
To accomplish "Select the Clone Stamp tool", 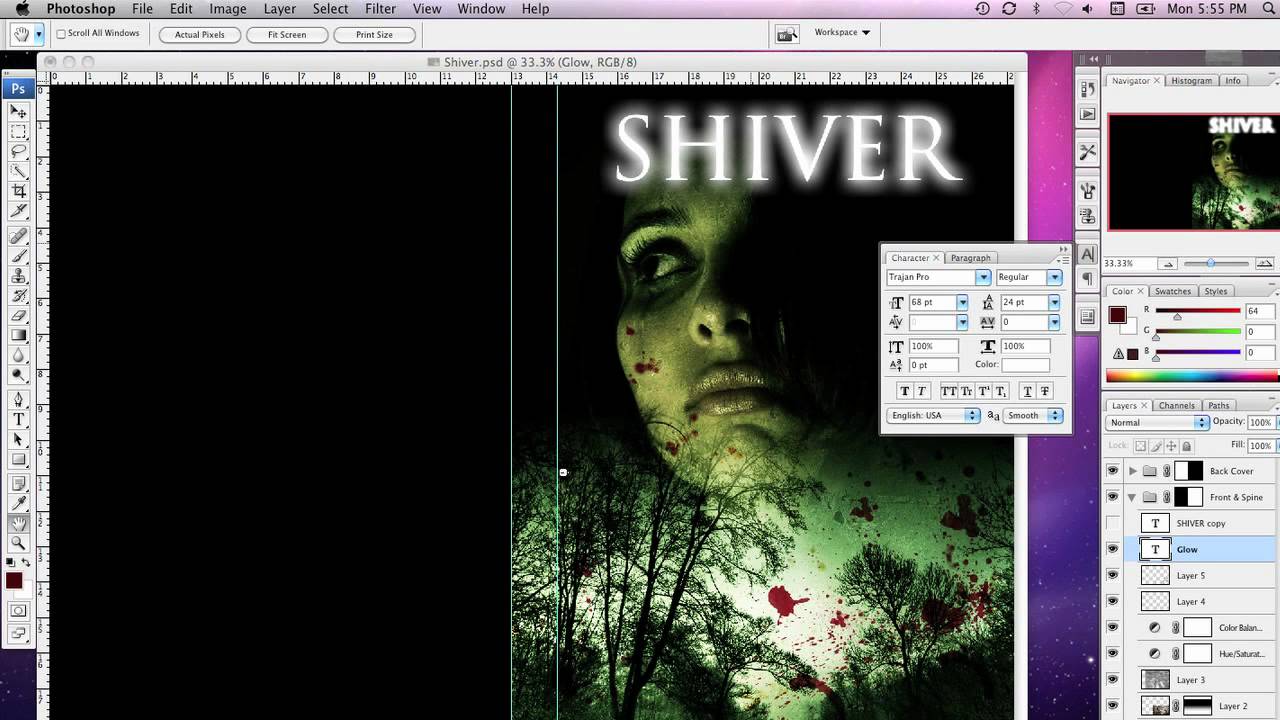I will 18,276.
